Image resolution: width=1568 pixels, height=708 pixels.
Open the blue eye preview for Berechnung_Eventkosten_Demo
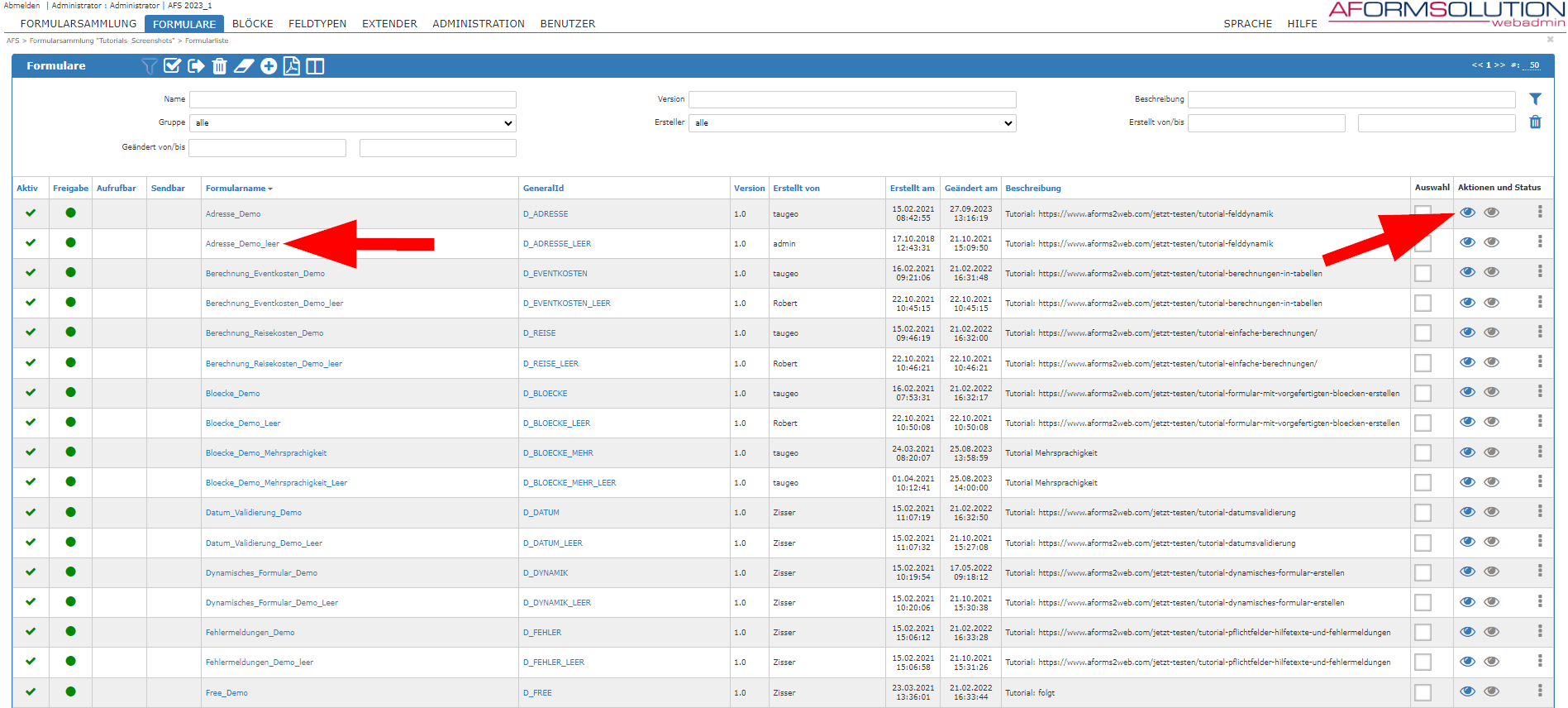pos(1467,272)
